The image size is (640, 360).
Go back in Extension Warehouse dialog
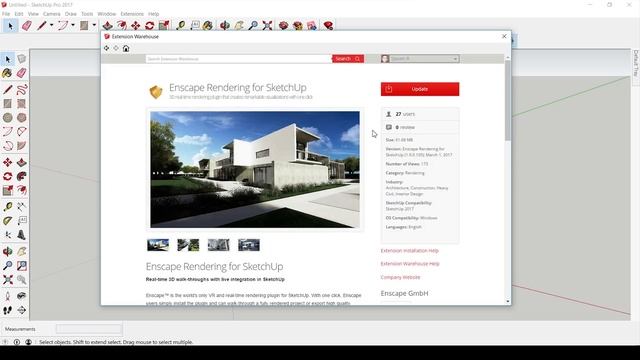(107, 48)
